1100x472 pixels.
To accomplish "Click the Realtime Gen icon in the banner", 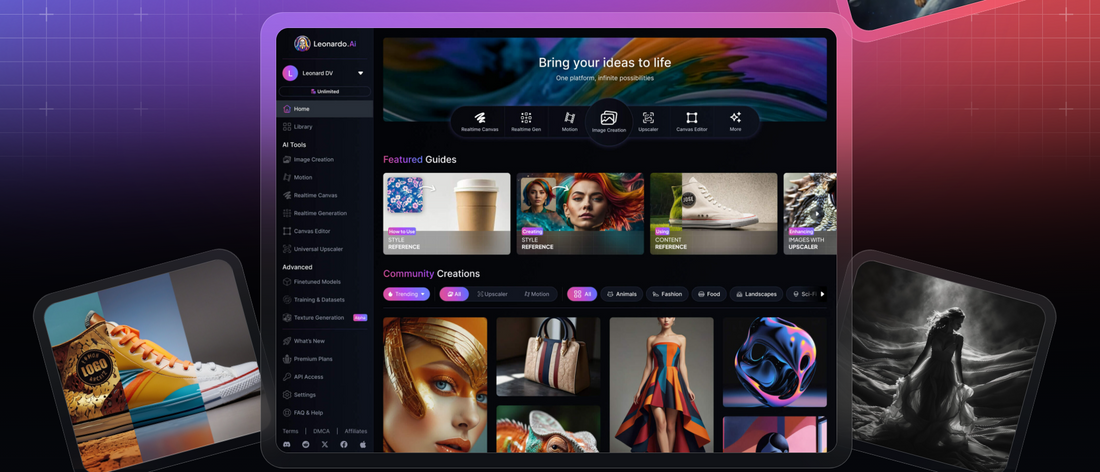I will (526, 121).
